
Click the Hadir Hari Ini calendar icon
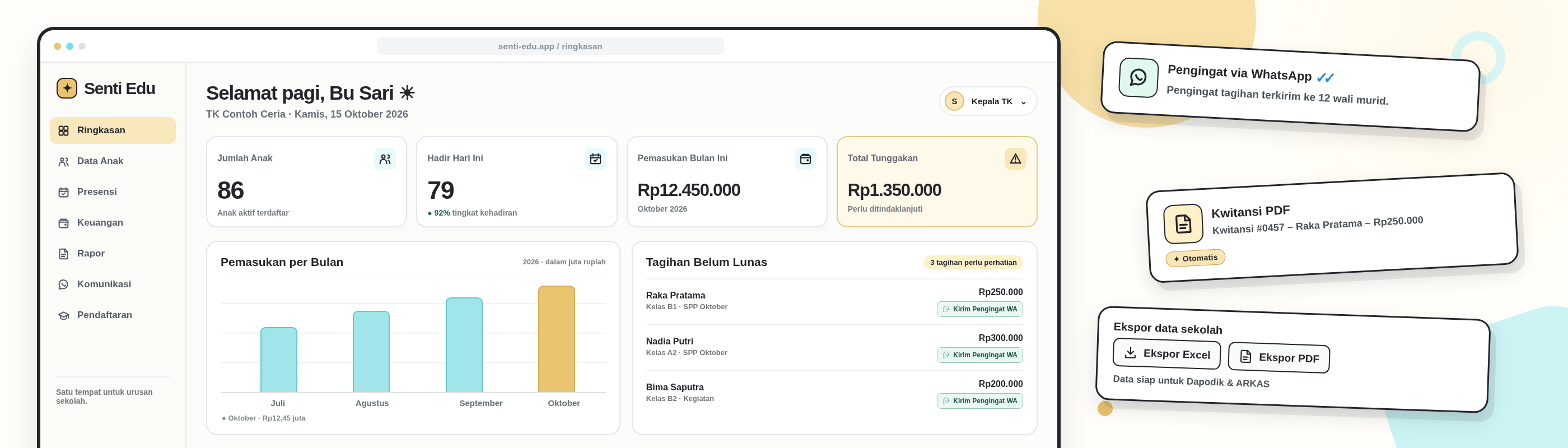coord(595,159)
